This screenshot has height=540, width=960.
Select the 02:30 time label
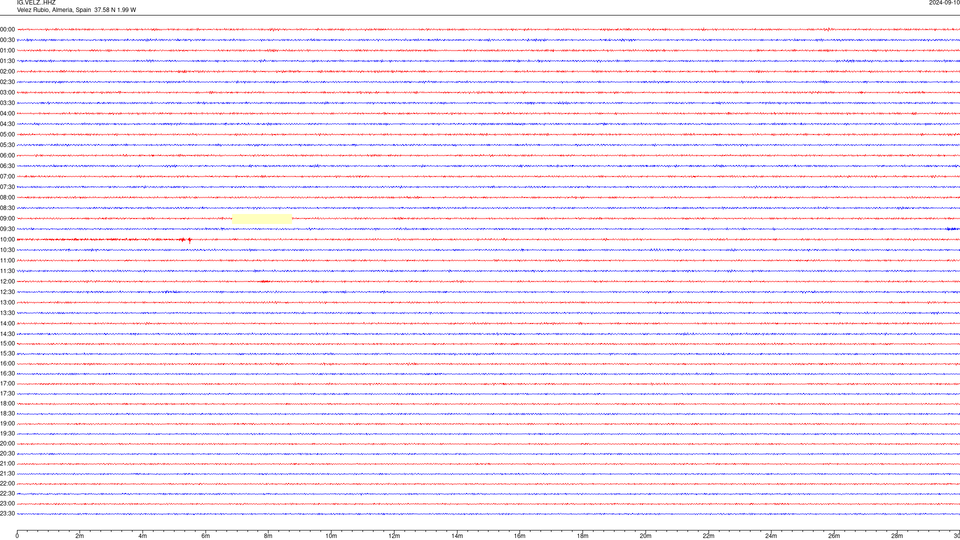click(7, 82)
